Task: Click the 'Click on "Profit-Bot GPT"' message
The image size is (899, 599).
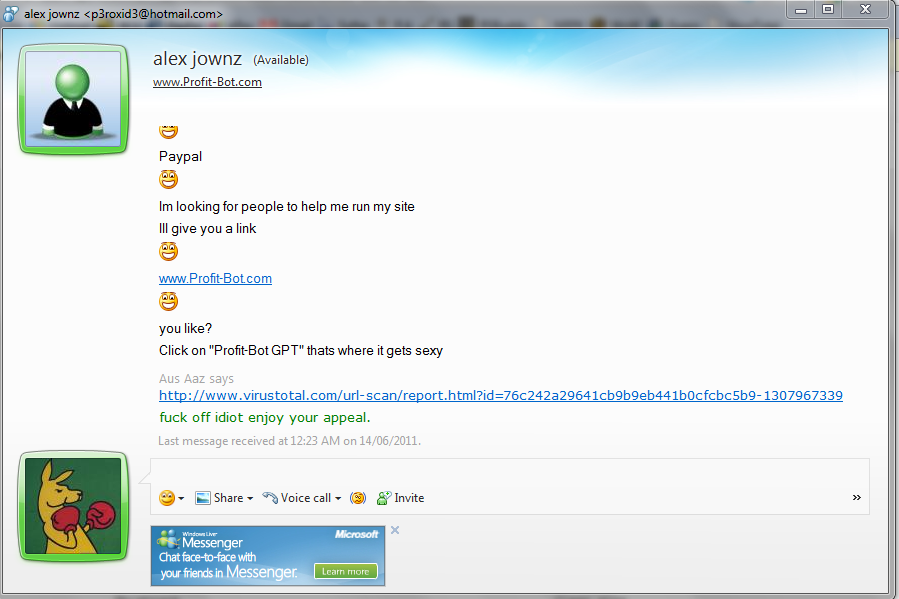Action: coord(301,350)
